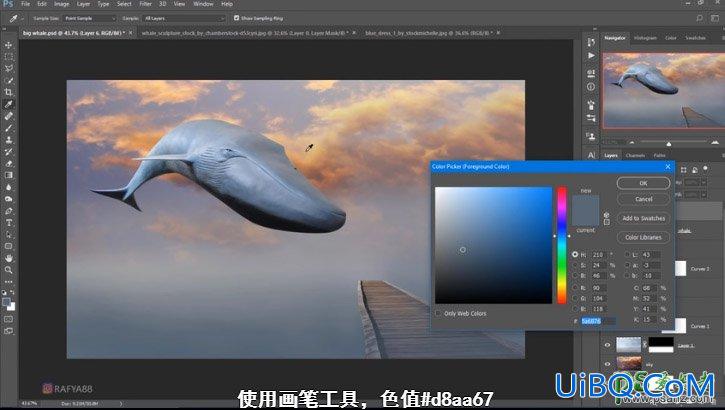This screenshot has width=725, height=410.
Task: Open Color Libraries button
Action: [643, 237]
